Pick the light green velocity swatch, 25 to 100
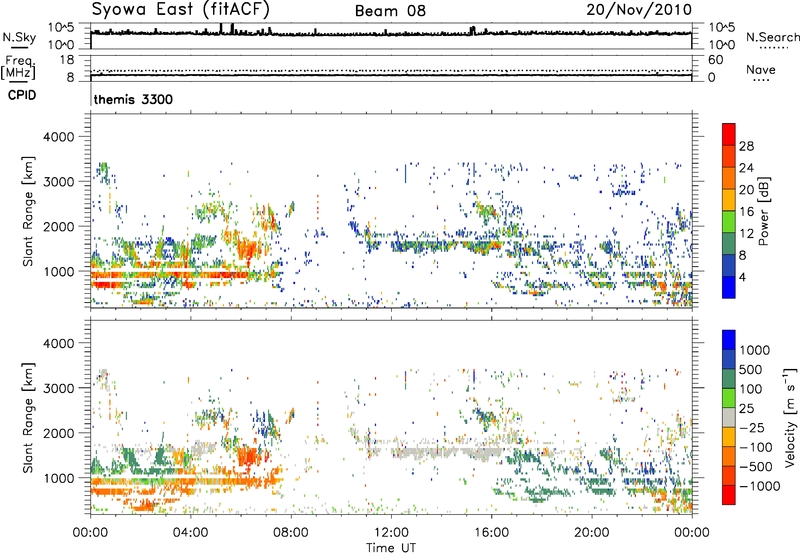Image resolution: width=800 pixels, height=554 pixels. tap(729, 398)
